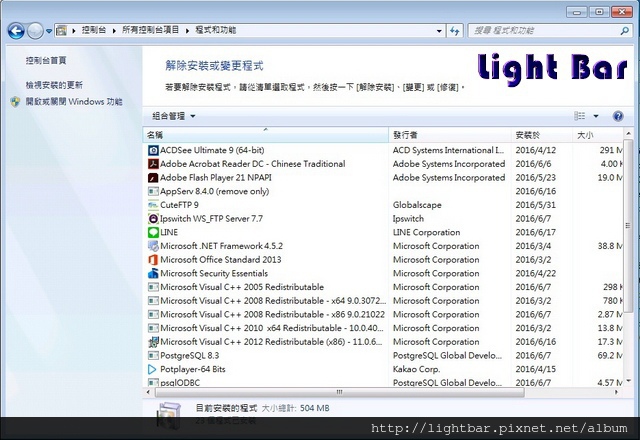Sort by the 大小 column header
This screenshot has height=440, width=640.
point(598,135)
